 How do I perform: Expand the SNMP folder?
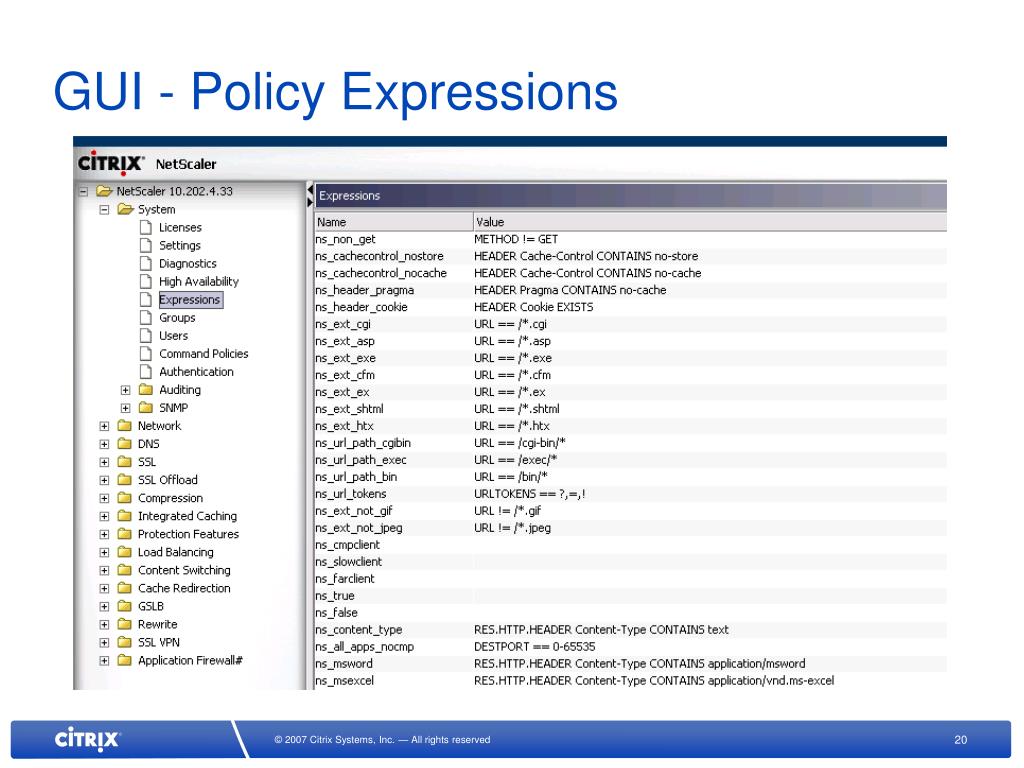(x=125, y=408)
